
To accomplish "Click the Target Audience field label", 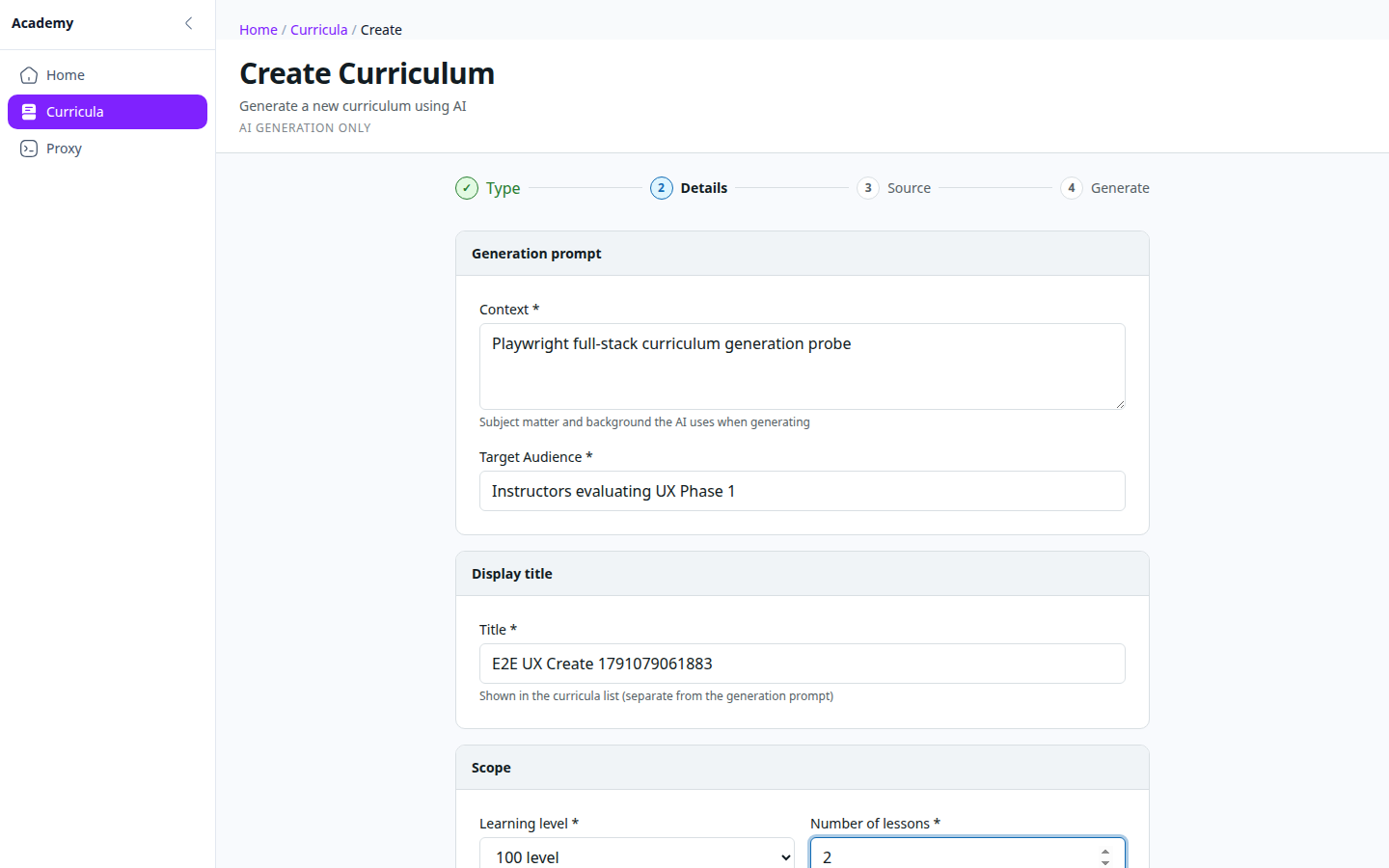I will (x=535, y=457).
